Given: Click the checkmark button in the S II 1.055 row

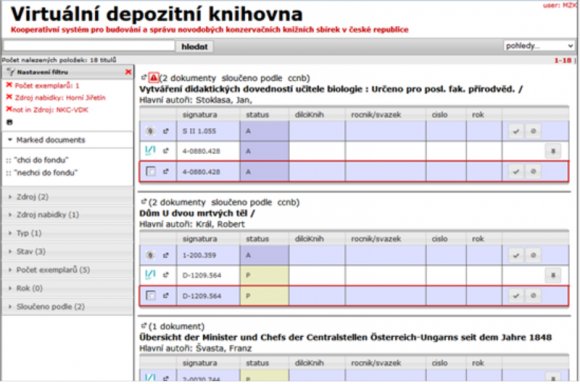Looking at the screenshot, I should point(516,131).
